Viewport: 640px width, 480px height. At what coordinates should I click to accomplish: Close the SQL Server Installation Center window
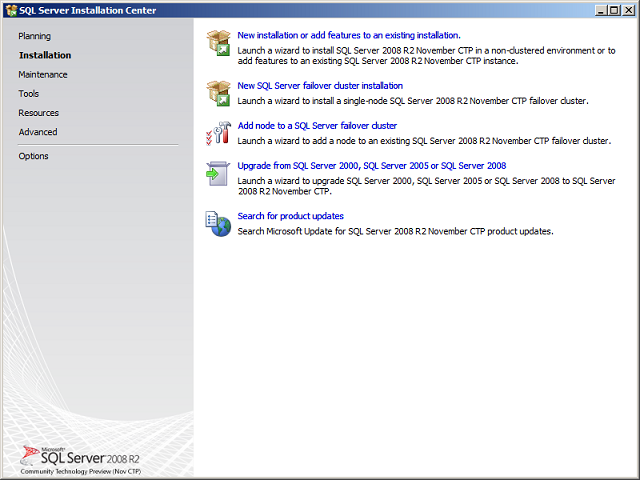629,10
